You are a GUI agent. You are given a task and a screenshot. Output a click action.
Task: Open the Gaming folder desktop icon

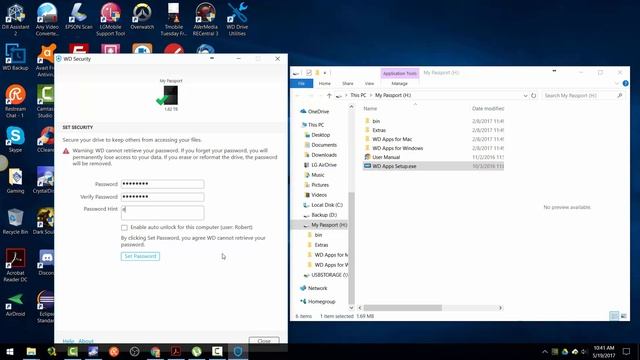point(15,180)
